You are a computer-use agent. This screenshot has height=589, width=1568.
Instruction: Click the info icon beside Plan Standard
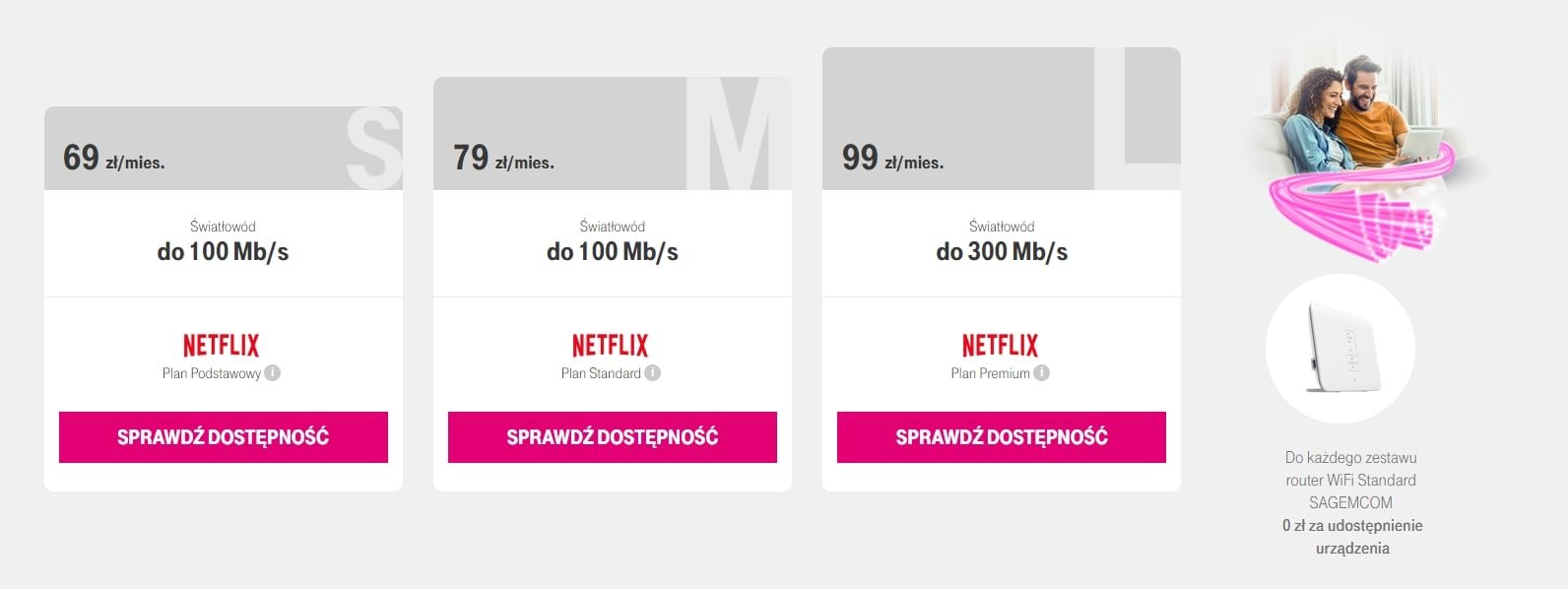point(652,373)
